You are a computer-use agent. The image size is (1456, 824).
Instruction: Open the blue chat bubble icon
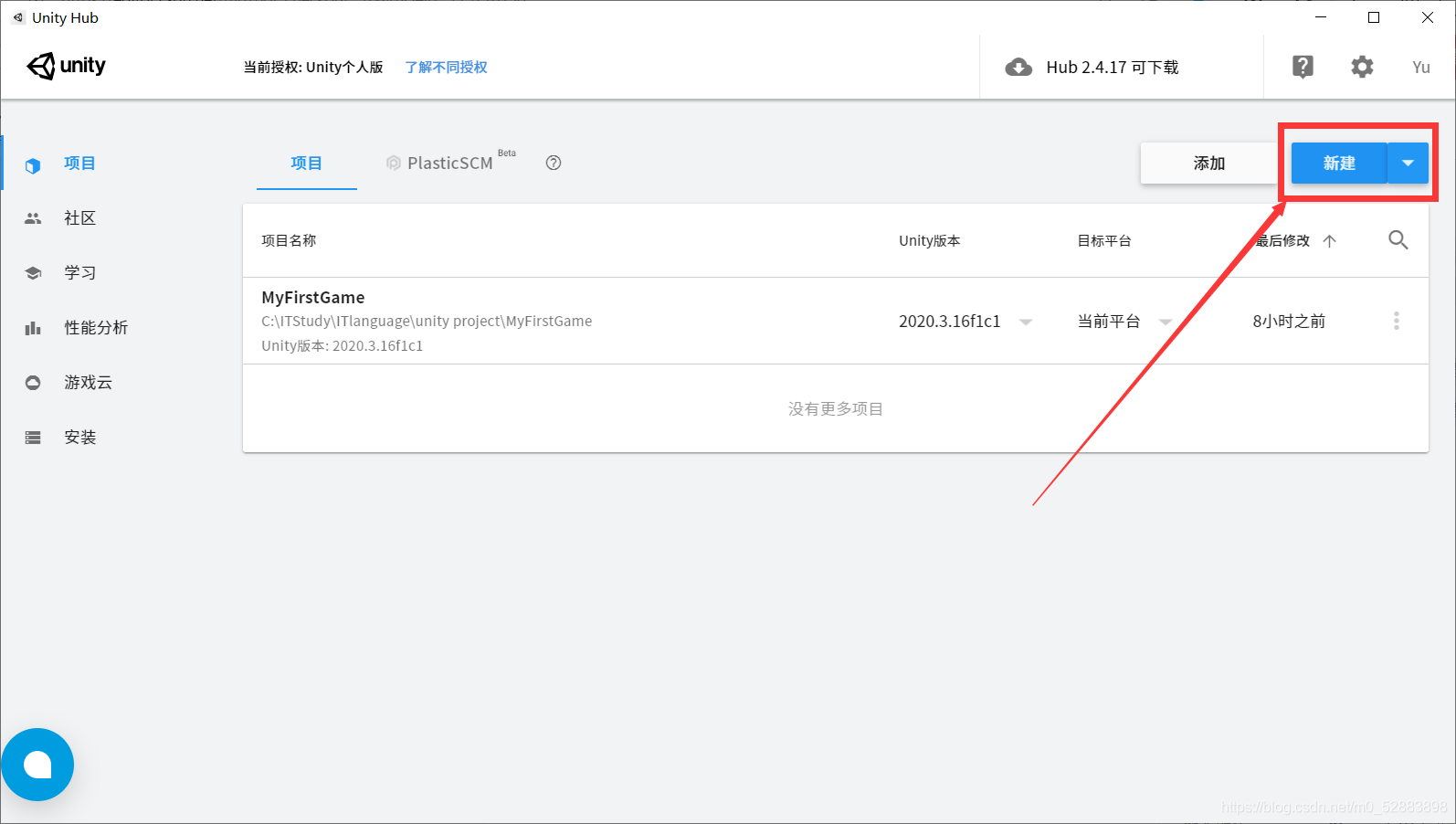click(x=37, y=765)
